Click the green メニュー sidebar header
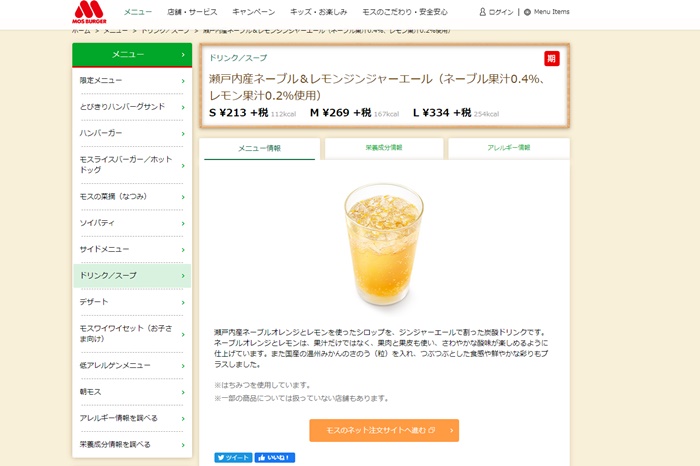 132,55
